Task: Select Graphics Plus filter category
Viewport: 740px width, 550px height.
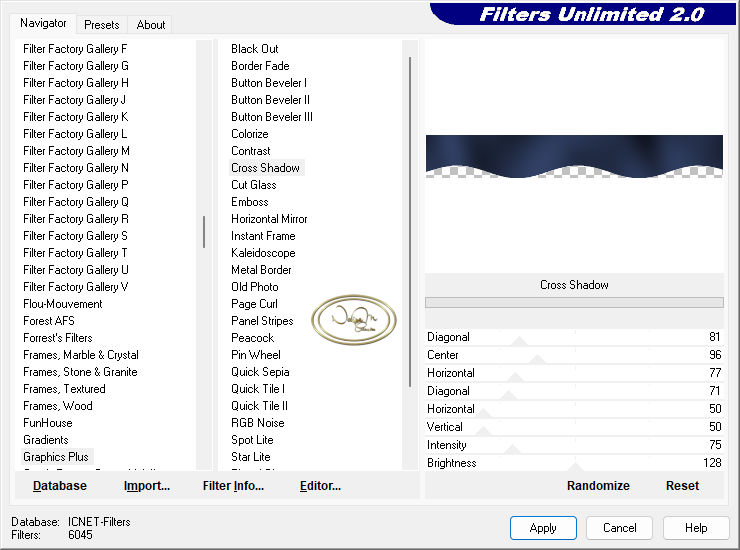Action: pyautogui.click(x=56, y=457)
